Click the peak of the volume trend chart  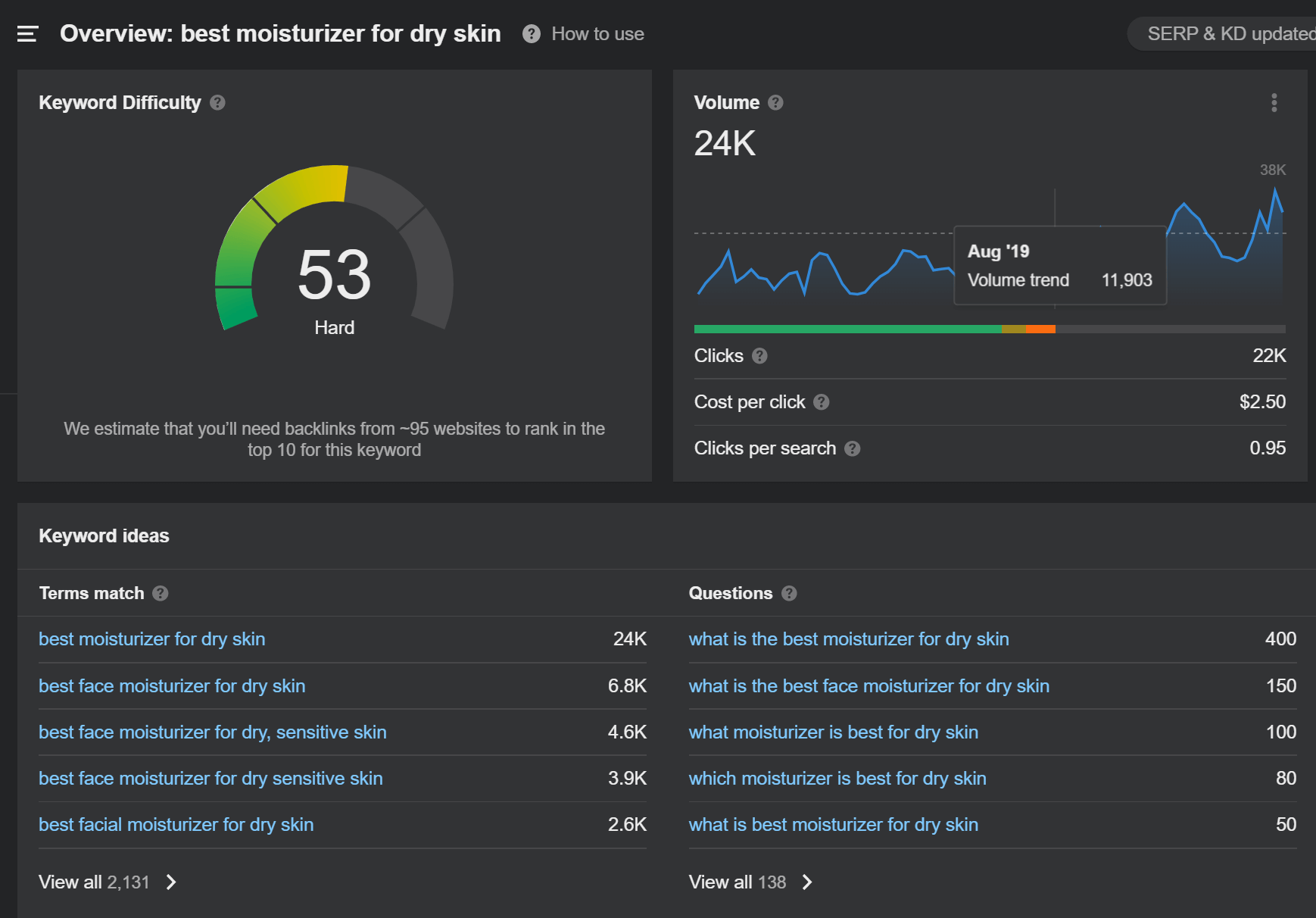tap(1275, 189)
